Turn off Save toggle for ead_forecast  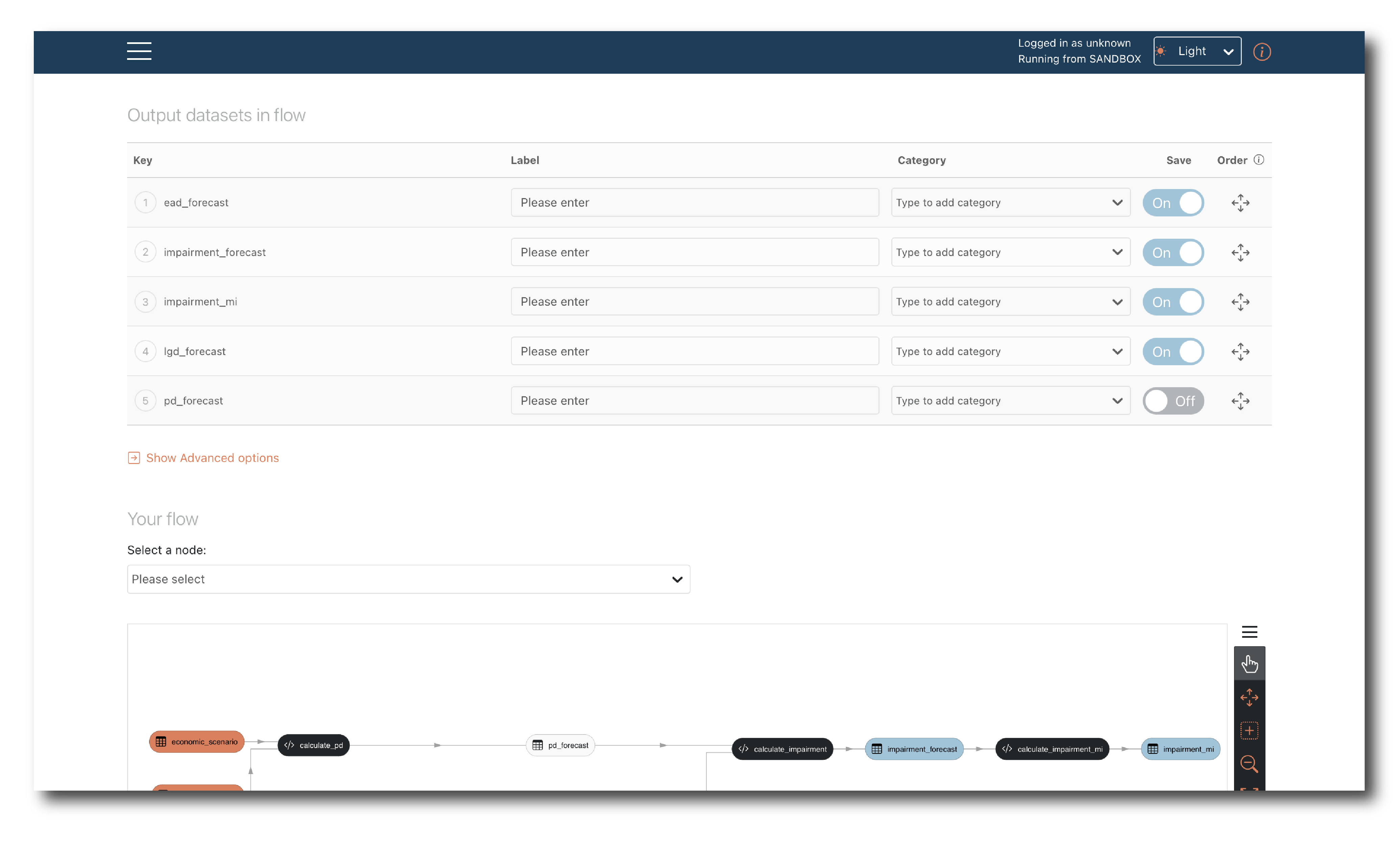(x=1173, y=203)
